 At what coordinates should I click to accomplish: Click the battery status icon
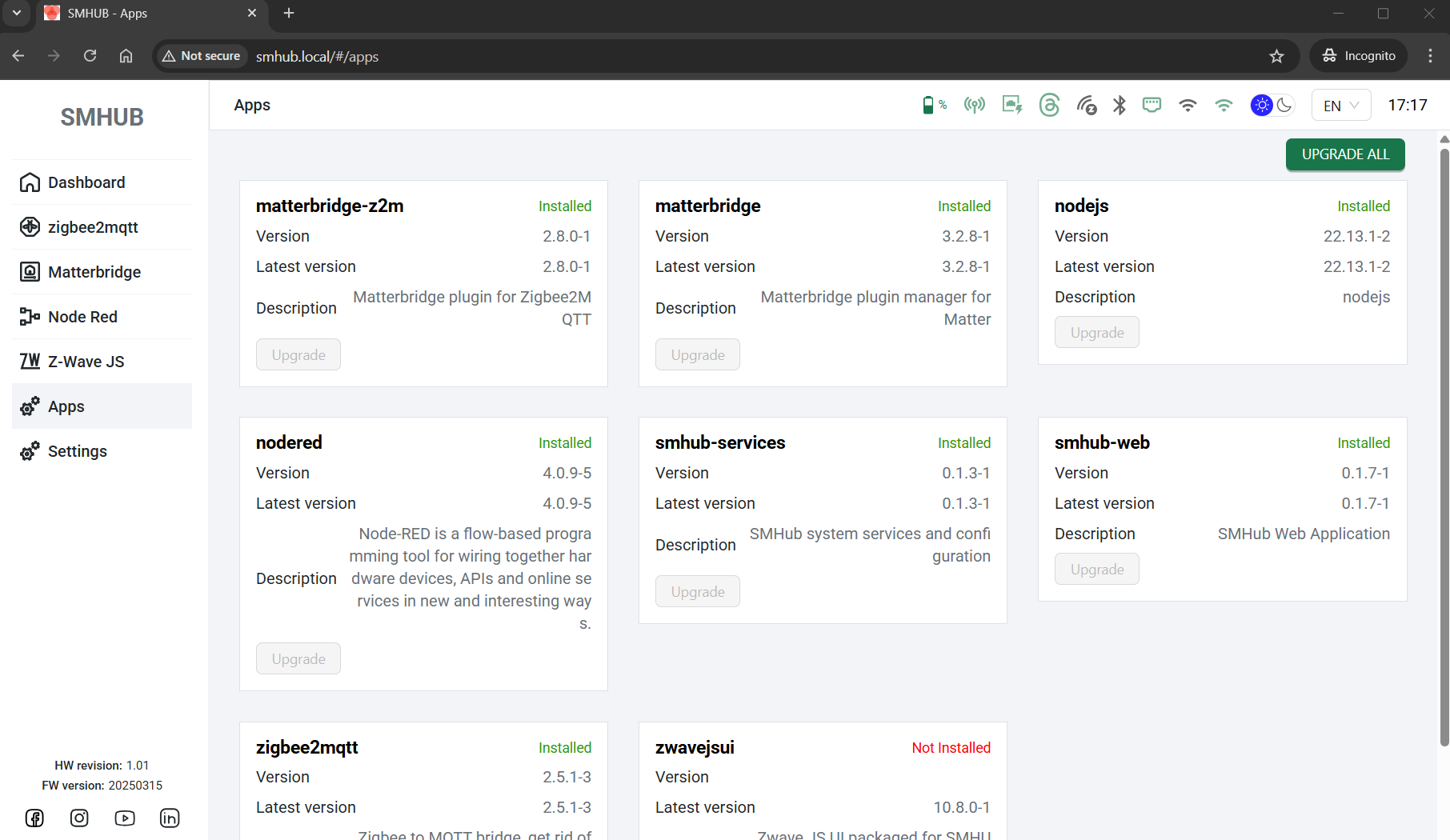pyautogui.click(x=928, y=106)
